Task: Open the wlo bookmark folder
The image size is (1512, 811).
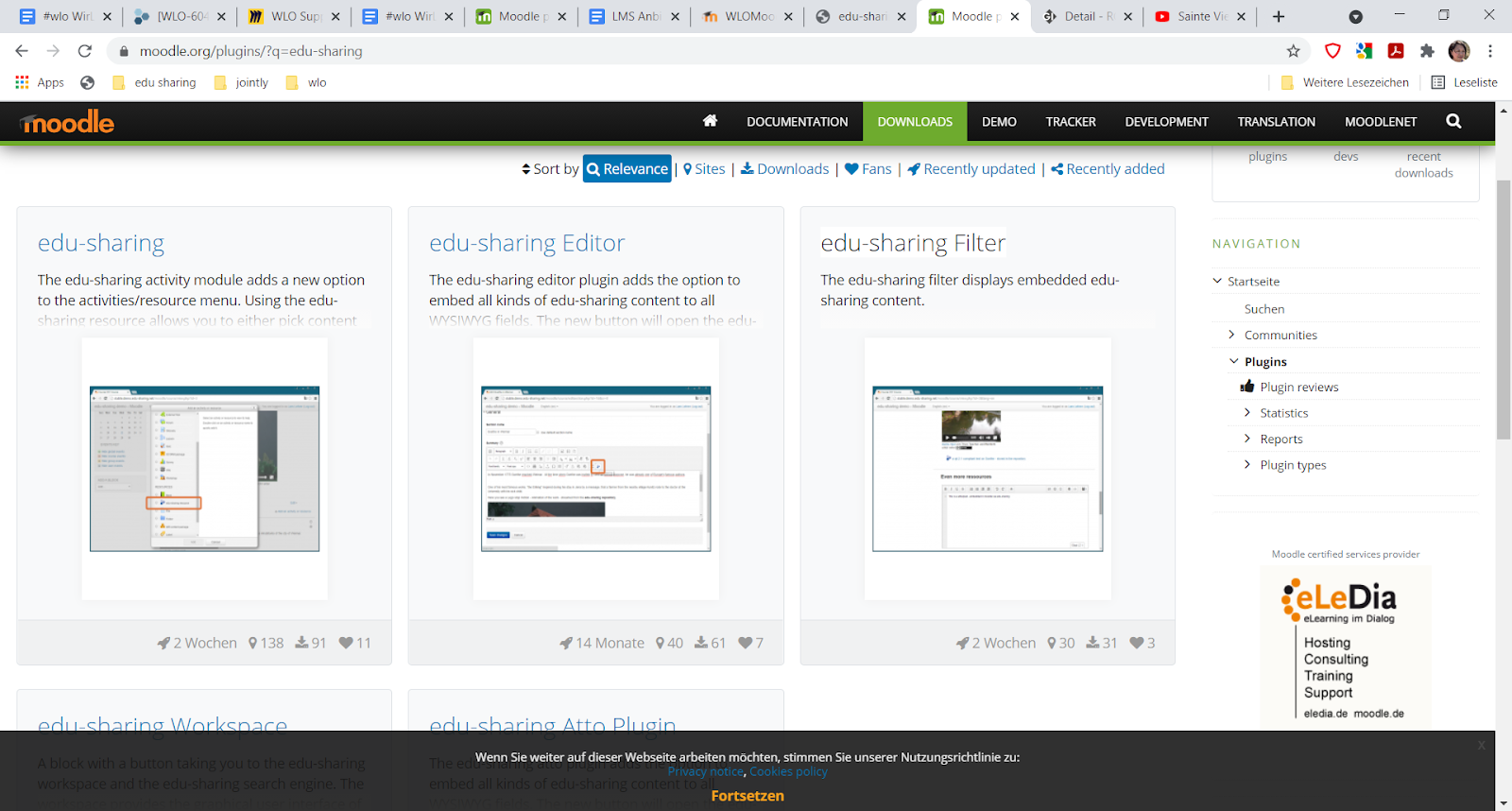Action: pyautogui.click(x=306, y=82)
